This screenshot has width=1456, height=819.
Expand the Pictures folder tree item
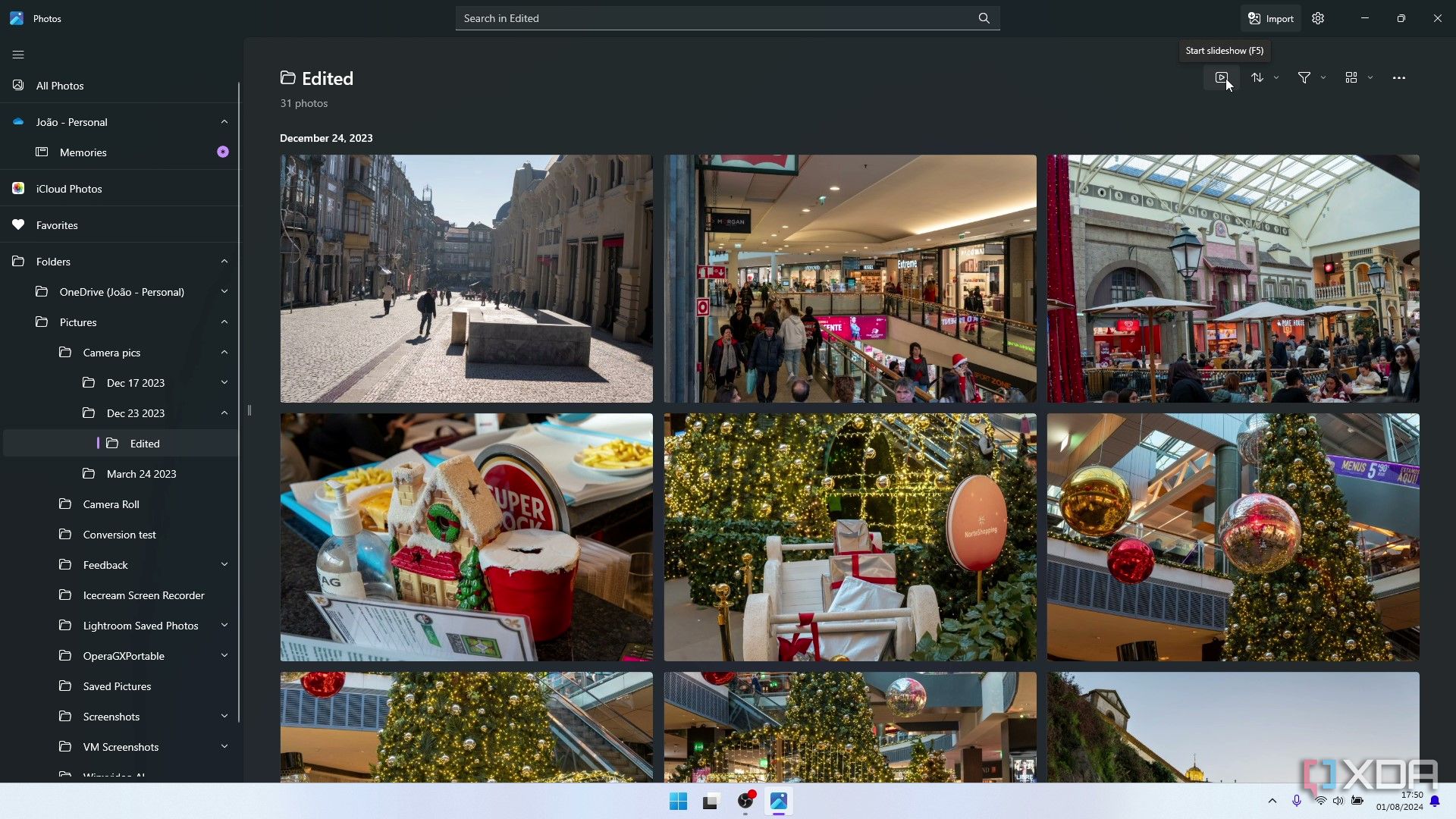pyautogui.click(x=224, y=322)
